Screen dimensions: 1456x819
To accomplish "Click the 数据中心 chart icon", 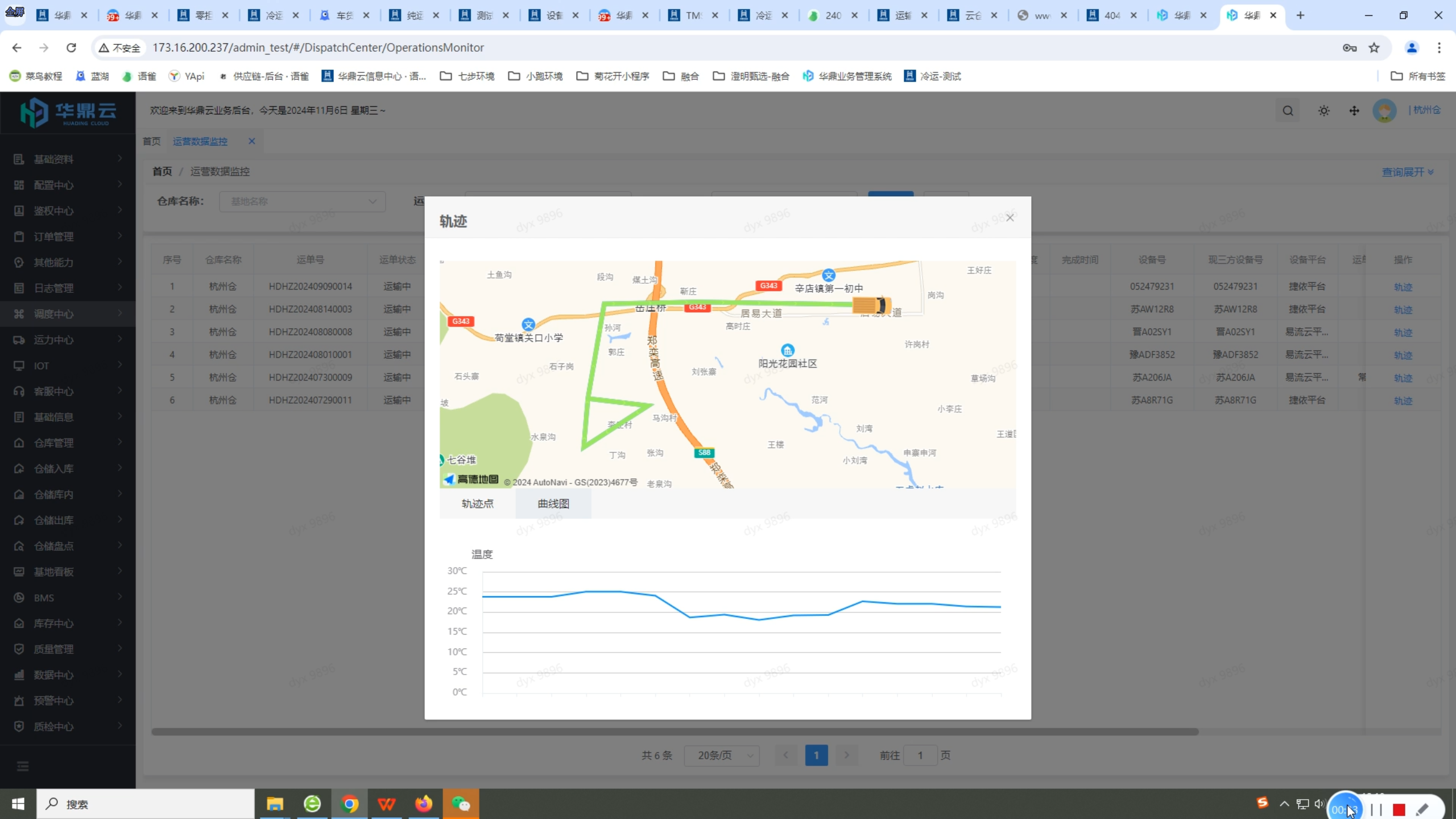I will click(19, 675).
